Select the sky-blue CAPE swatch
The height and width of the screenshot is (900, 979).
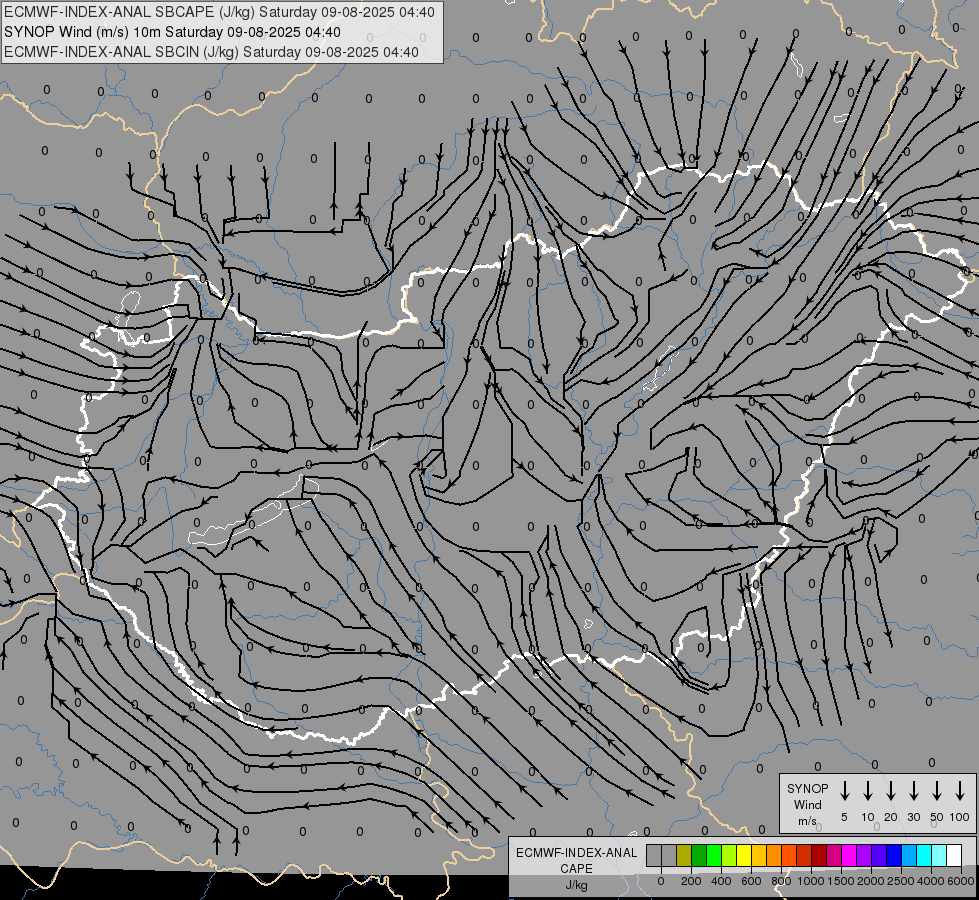[x=908, y=855]
